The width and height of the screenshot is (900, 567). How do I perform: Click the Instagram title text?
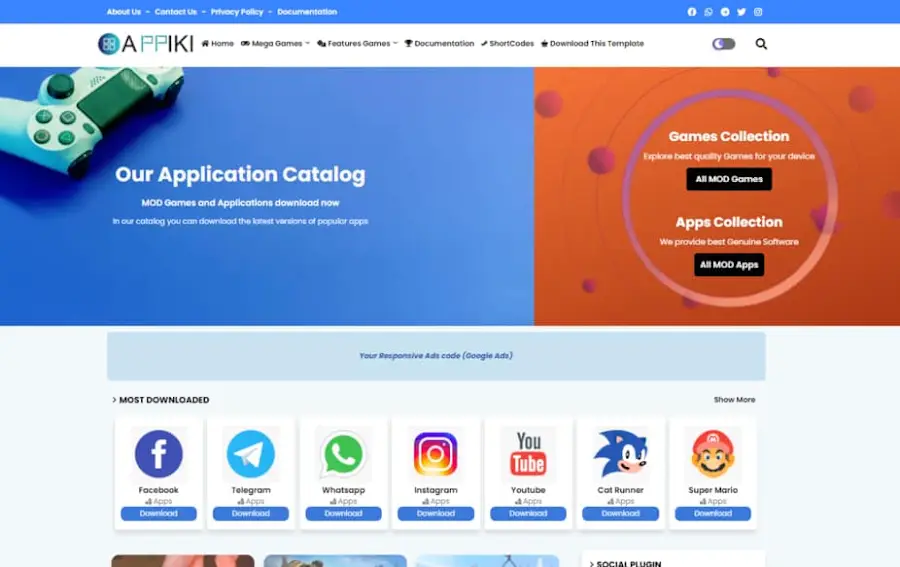(436, 490)
